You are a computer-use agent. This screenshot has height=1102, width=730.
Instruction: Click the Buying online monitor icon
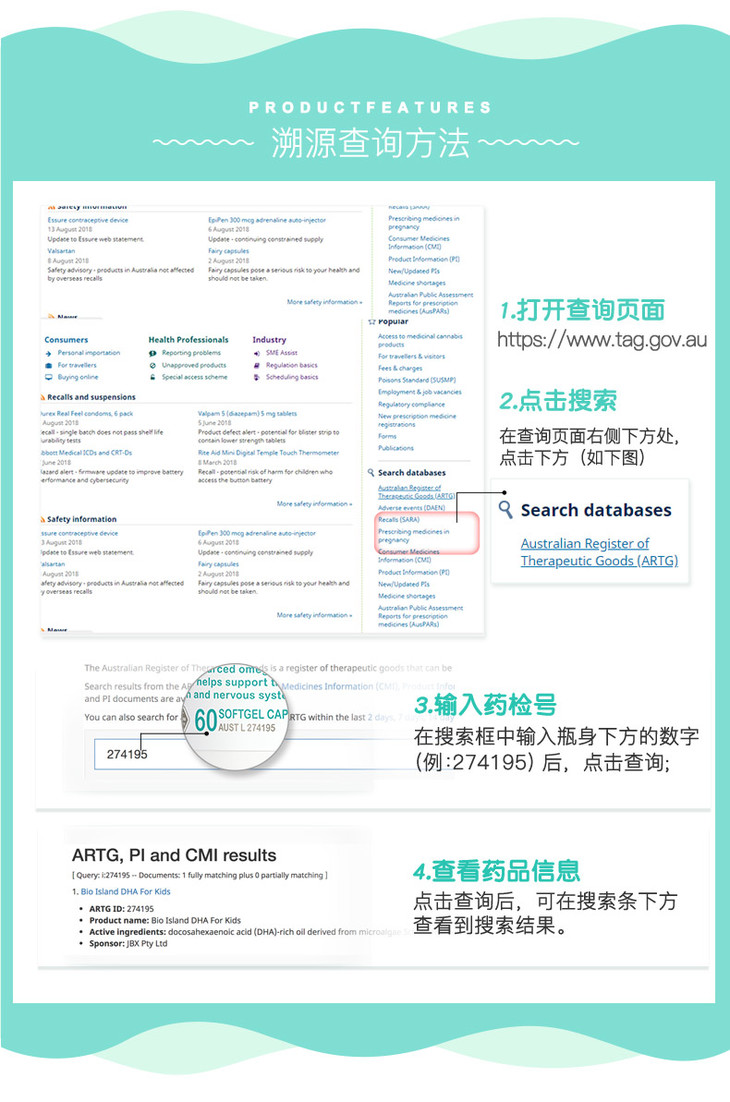pyautogui.click(x=48, y=377)
